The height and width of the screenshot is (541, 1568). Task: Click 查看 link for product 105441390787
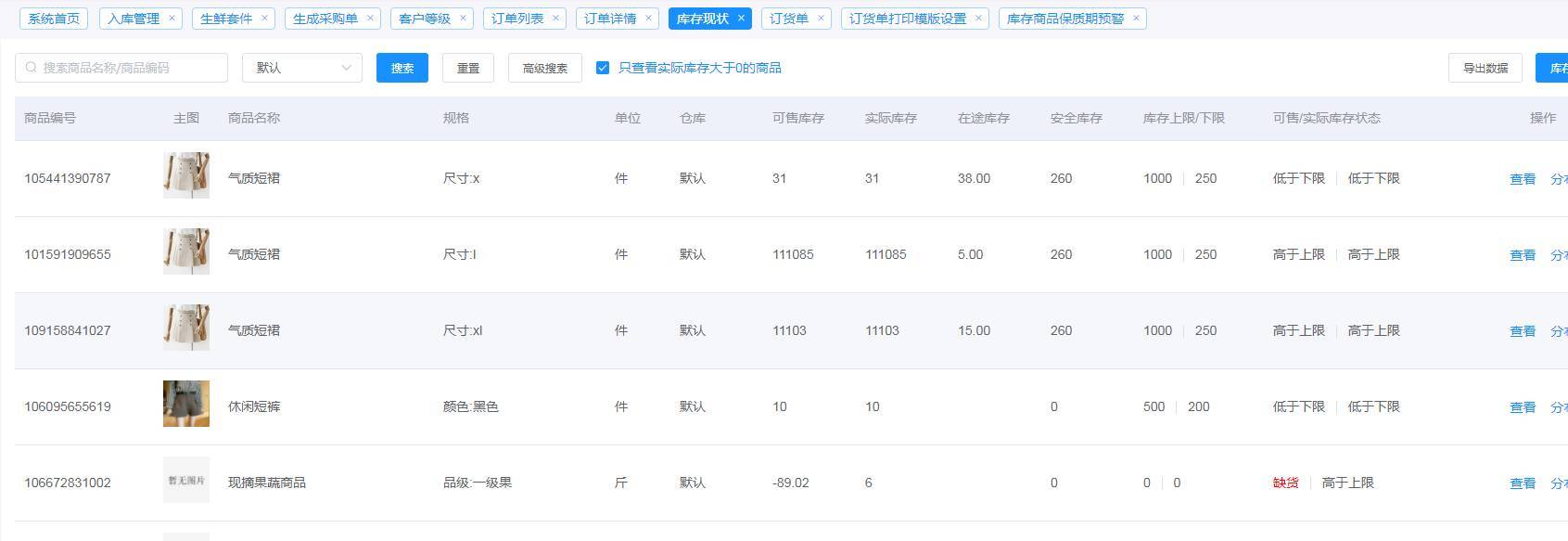[x=1522, y=179]
